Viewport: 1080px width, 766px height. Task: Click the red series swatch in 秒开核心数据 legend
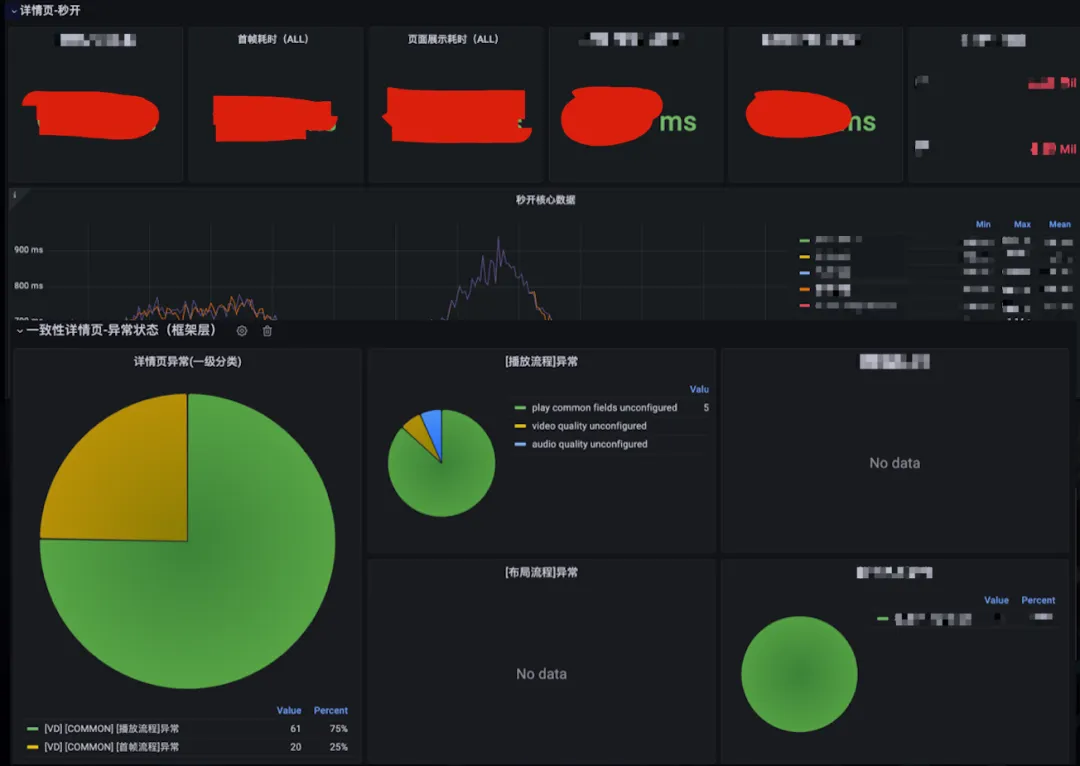coord(804,305)
